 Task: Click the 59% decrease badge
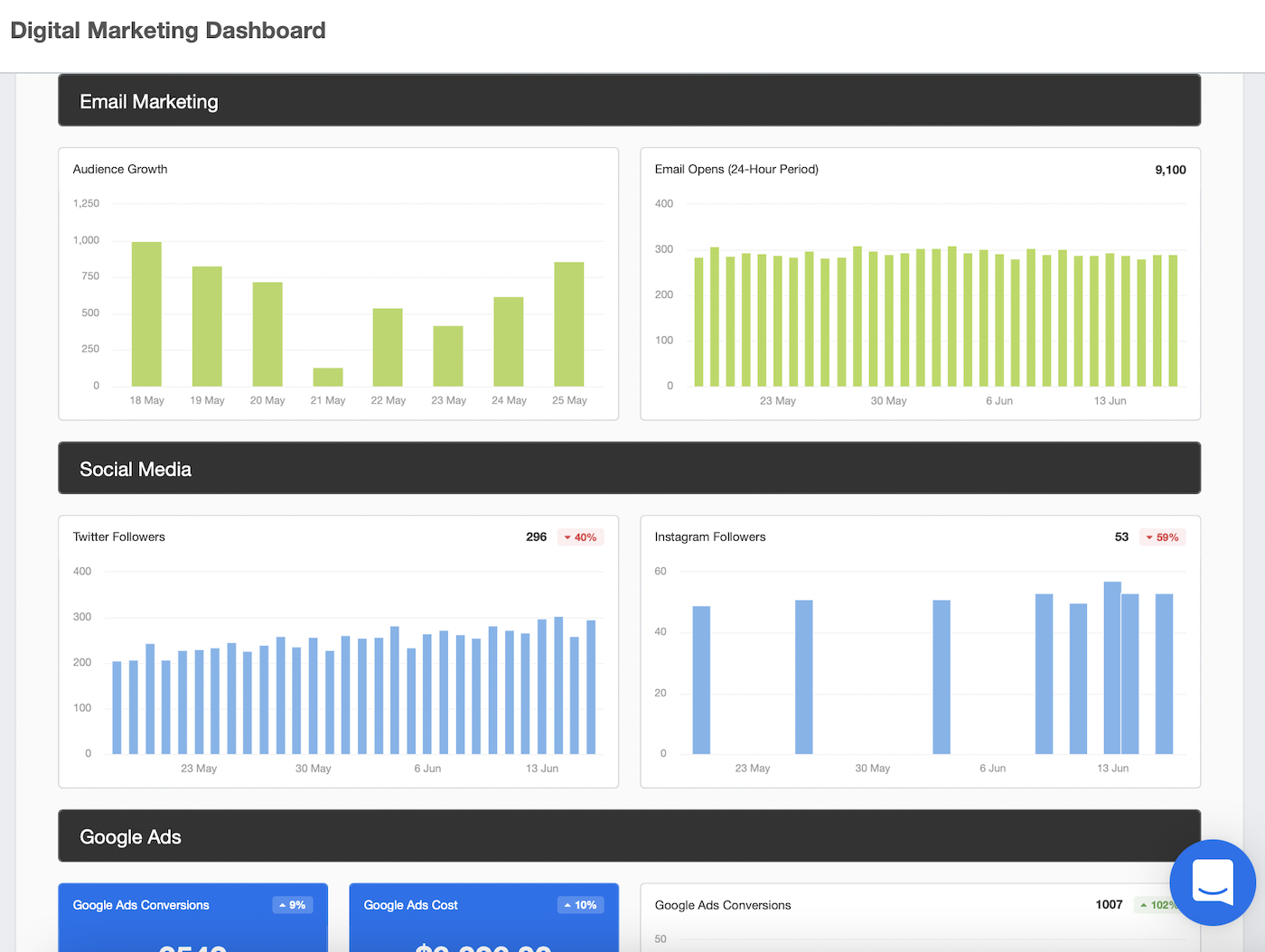pos(1162,537)
